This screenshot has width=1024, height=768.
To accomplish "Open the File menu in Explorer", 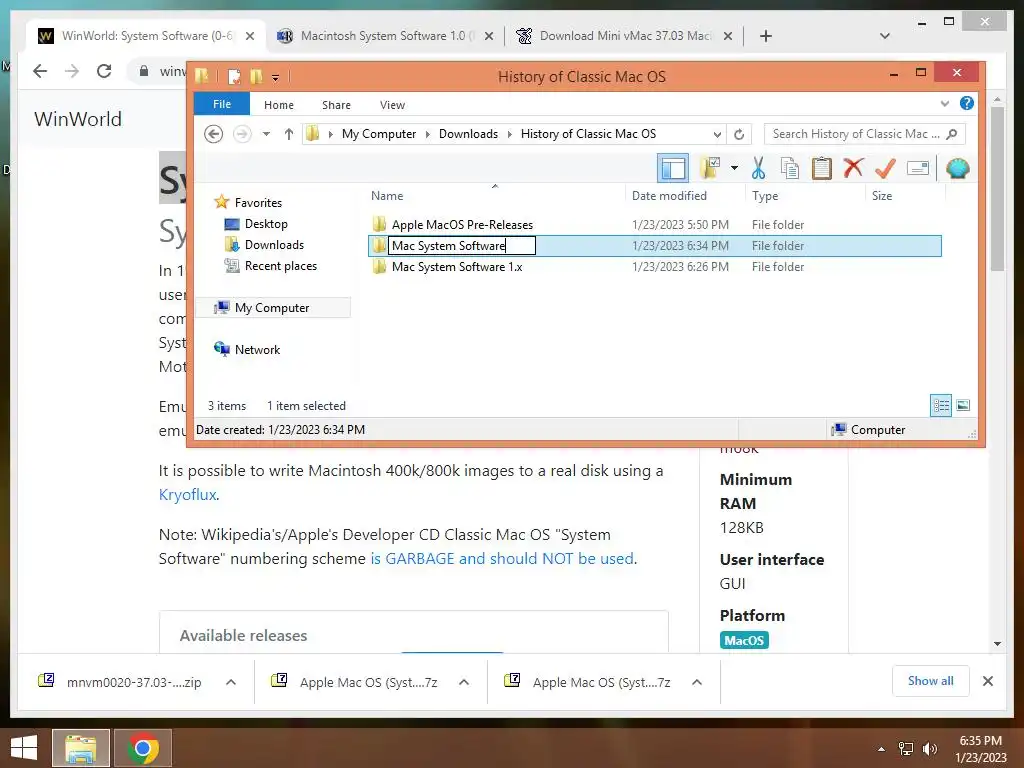I will coord(222,104).
